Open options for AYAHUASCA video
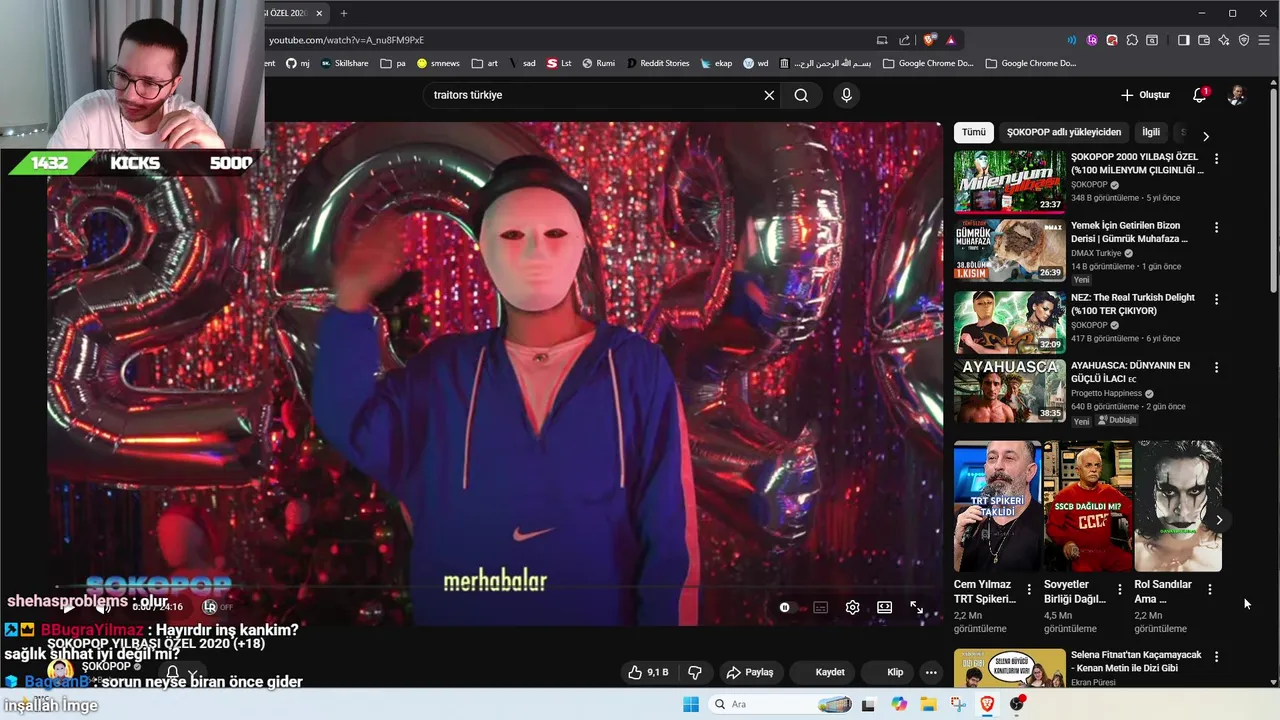The width and height of the screenshot is (1280, 720). [x=1216, y=367]
